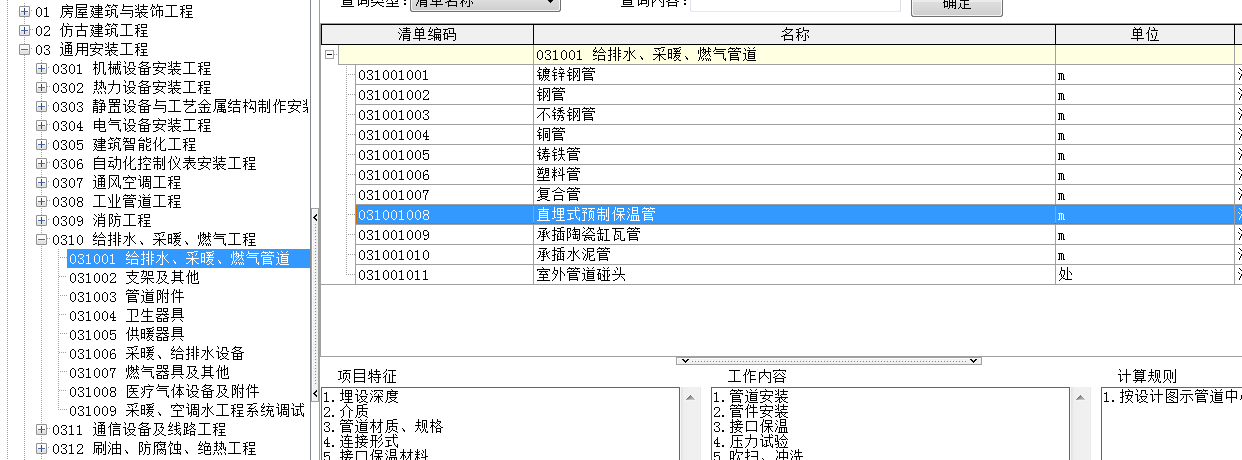This screenshot has height=460, width=1242.
Task: Collapse 0310 给排水、采暖、燃气工程 node
Action: click(x=41, y=240)
